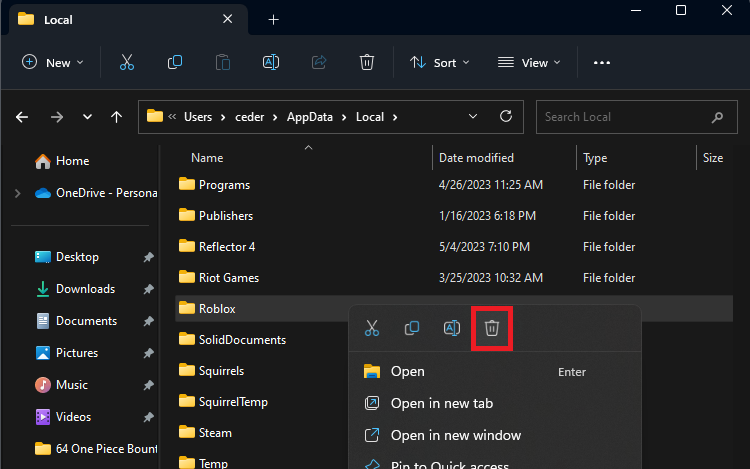
Task: Click the Copy icon in context menu
Action: tap(411, 328)
